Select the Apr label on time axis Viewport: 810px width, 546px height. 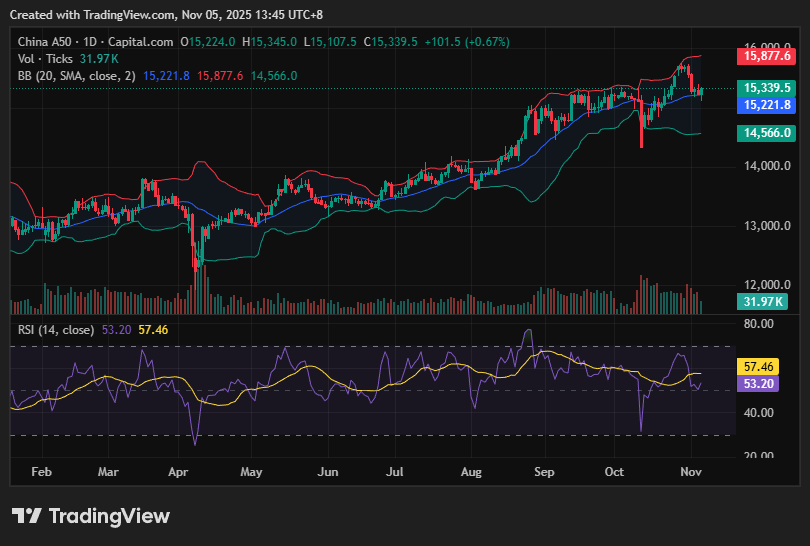click(x=179, y=470)
